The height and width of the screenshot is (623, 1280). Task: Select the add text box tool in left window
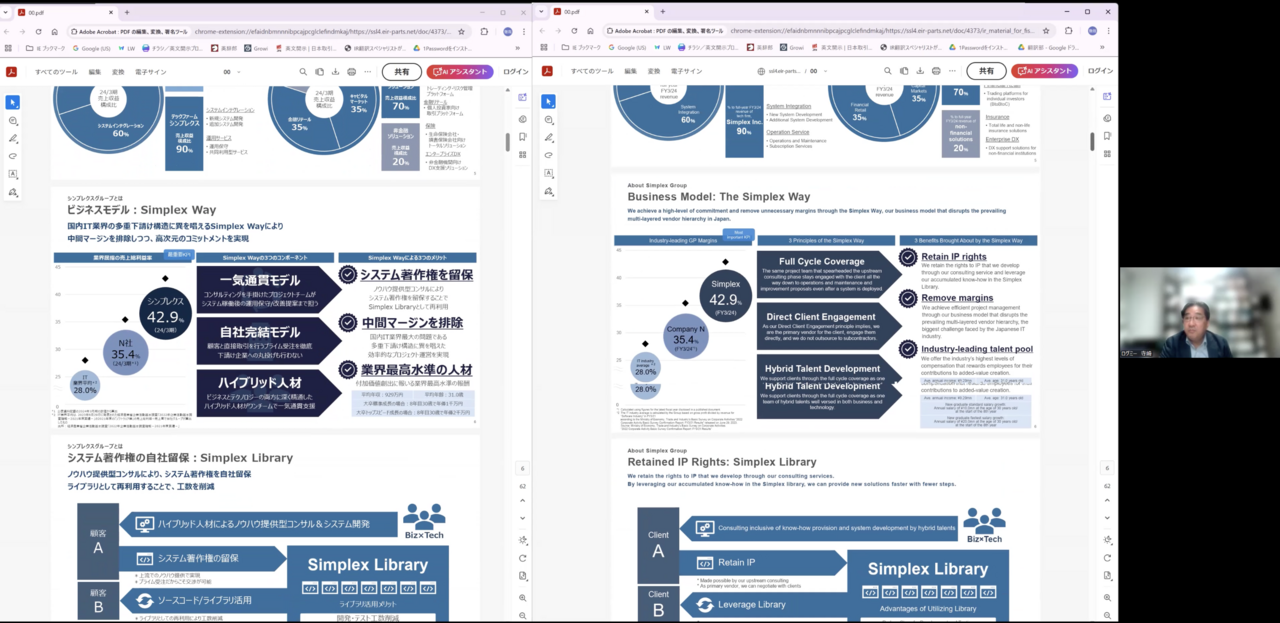(x=12, y=174)
